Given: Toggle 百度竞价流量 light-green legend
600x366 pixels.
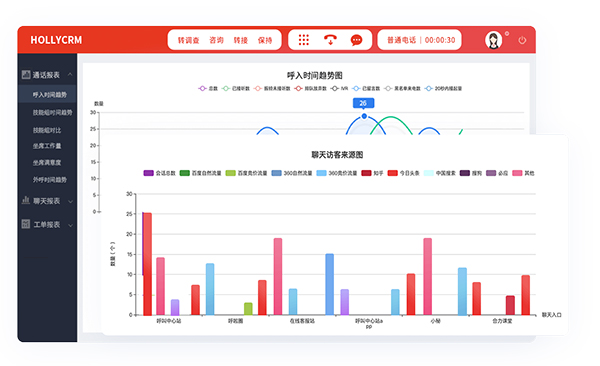Looking at the screenshot, I should 246,173.
